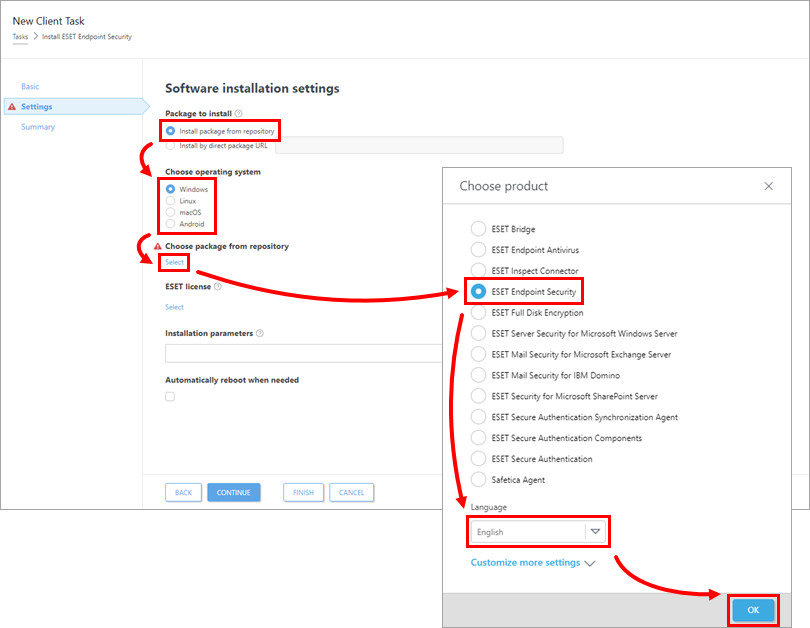This screenshot has height=628, width=810.
Task: Select ESET Secure Authentication Components
Action: (478, 437)
